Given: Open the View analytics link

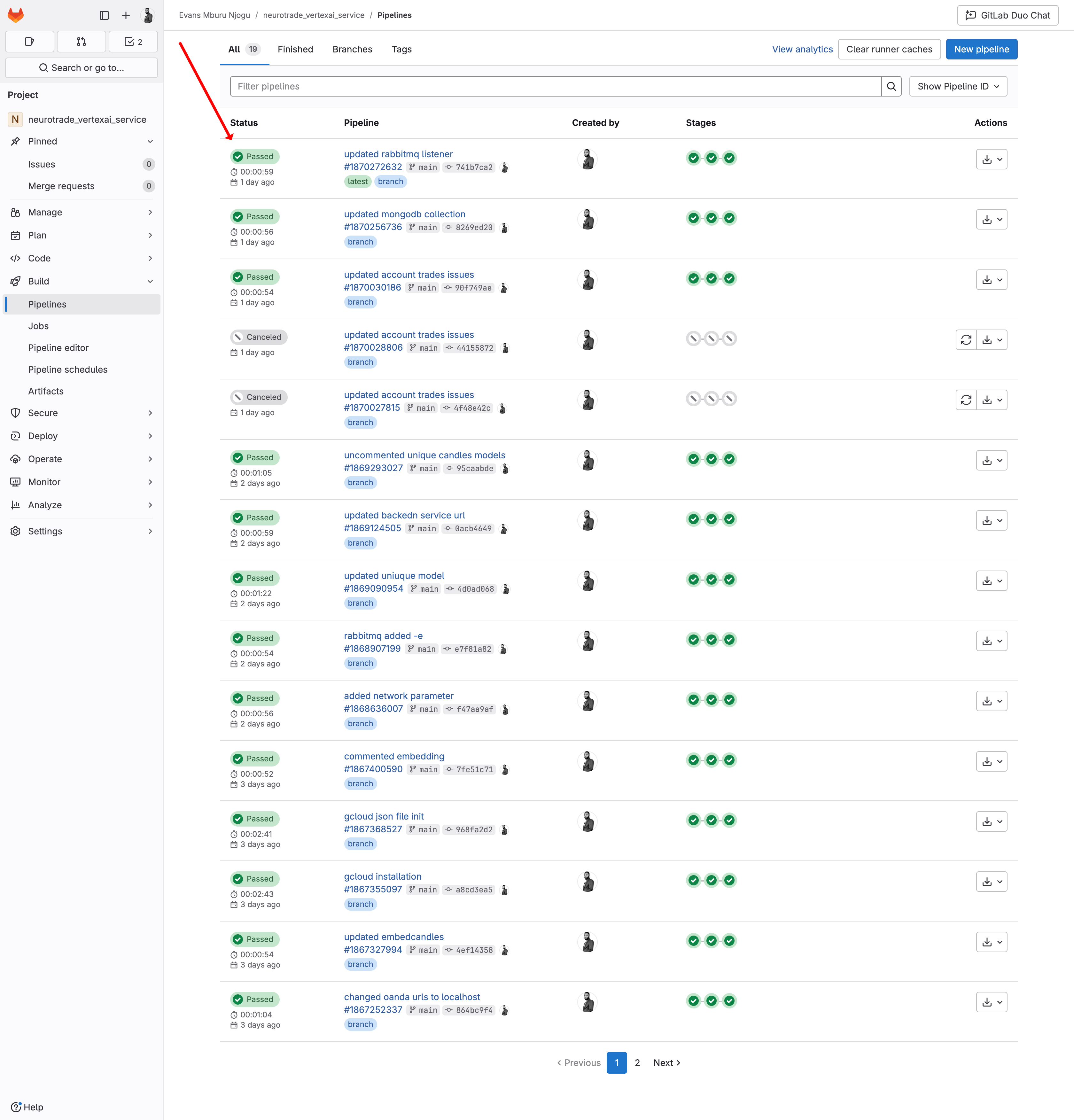Looking at the screenshot, I should [802, 49].
